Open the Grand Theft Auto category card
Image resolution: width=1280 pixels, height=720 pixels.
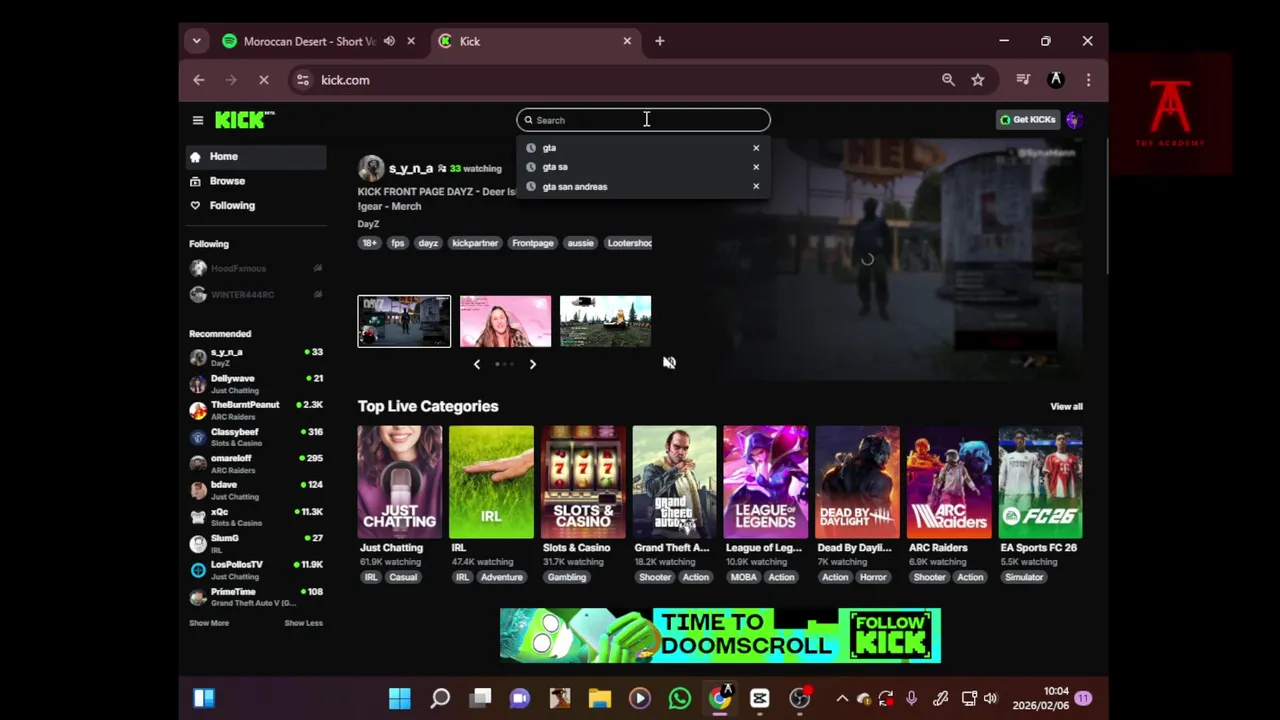tap(674, 482)
